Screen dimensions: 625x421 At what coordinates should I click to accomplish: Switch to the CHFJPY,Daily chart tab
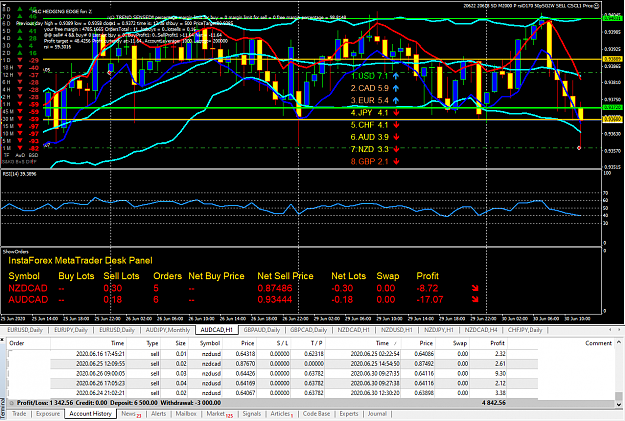pos(525,330)
